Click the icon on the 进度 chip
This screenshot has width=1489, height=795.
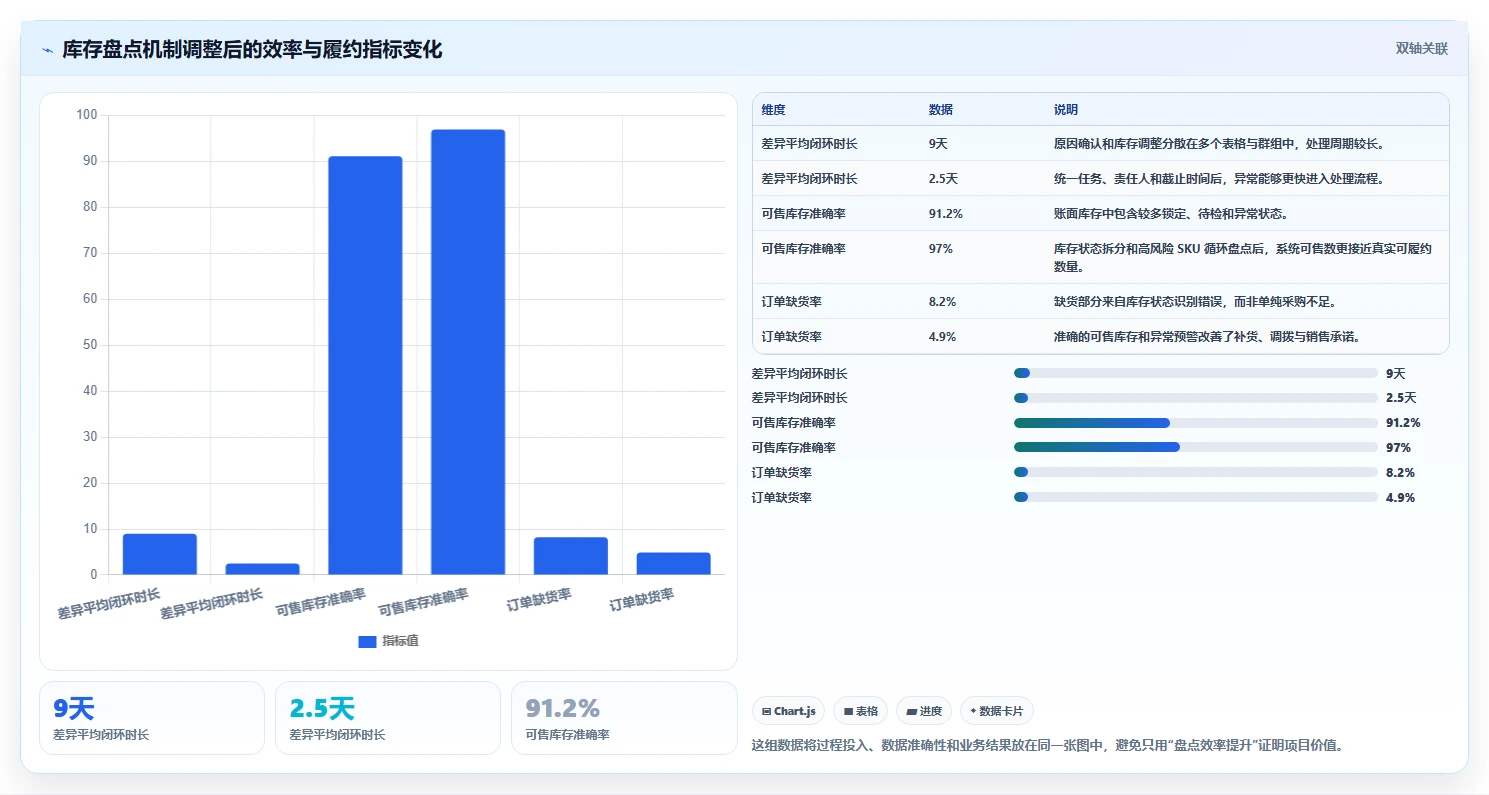911,712
